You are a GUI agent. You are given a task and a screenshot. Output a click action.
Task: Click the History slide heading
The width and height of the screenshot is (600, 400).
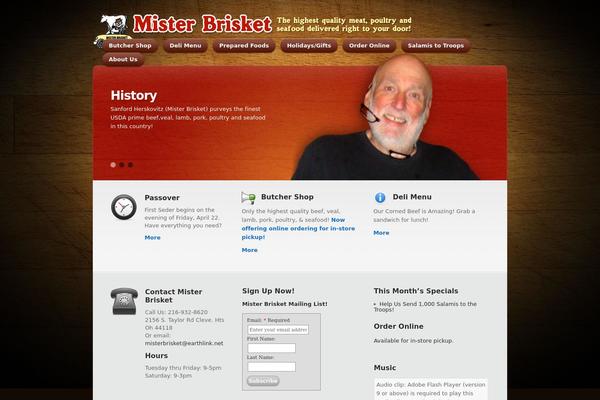134,95
